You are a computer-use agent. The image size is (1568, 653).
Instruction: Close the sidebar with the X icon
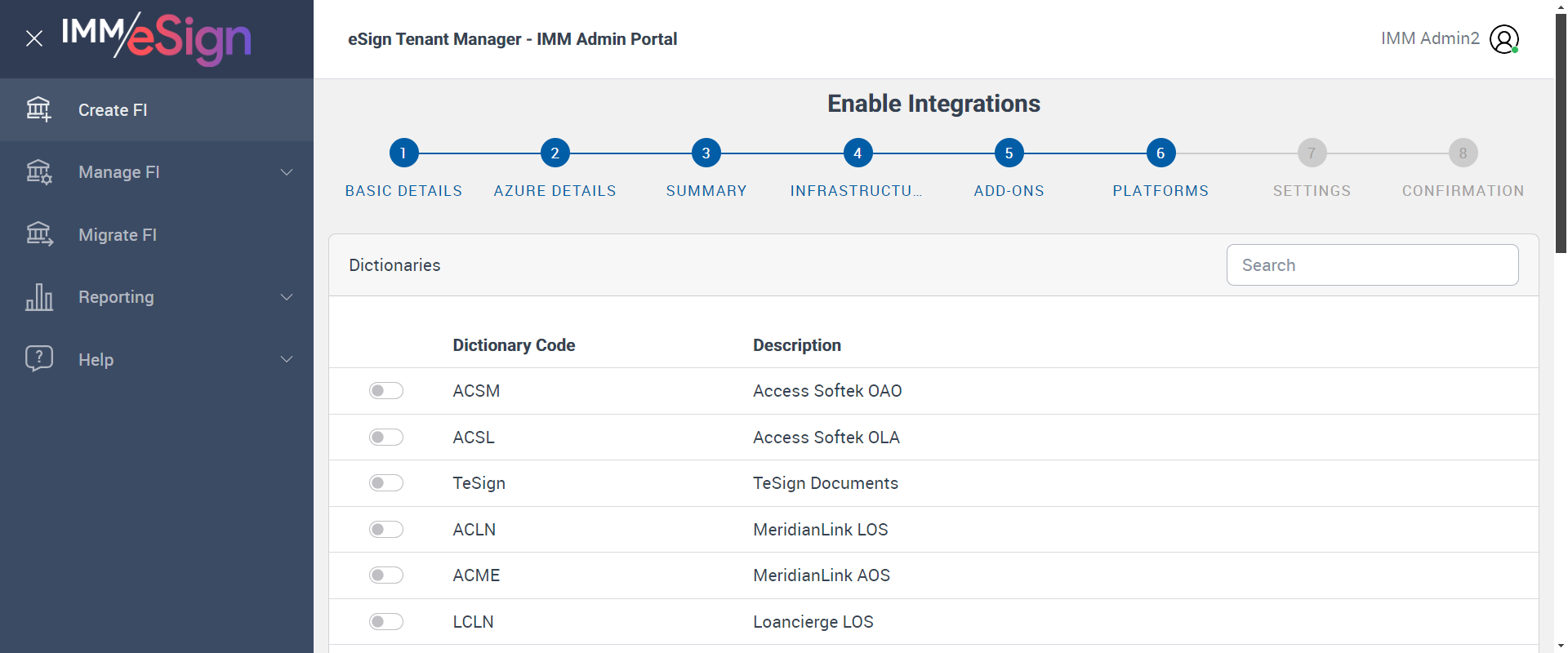[34, 38]
